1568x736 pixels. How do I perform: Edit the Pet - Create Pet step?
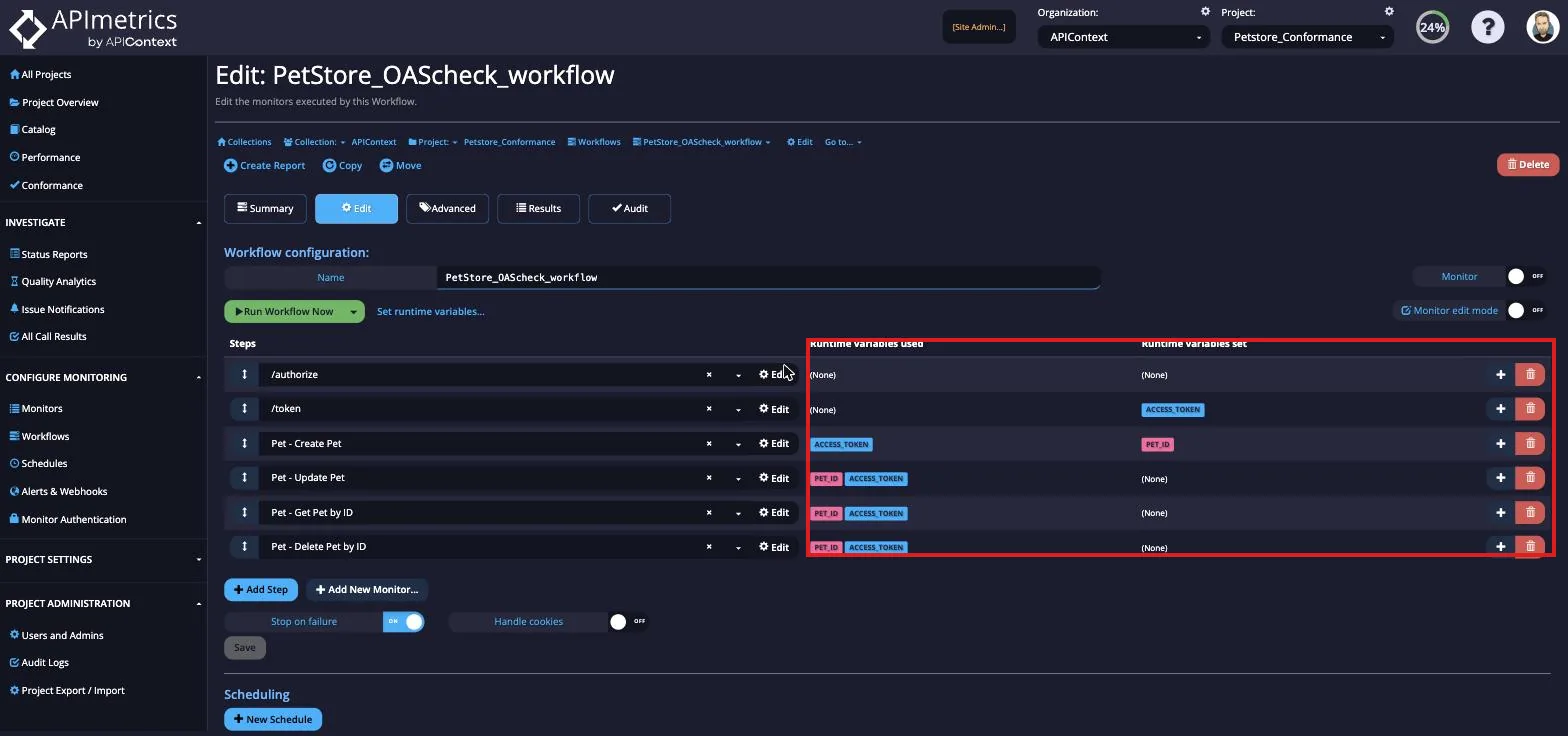click(x=774, y=444)
